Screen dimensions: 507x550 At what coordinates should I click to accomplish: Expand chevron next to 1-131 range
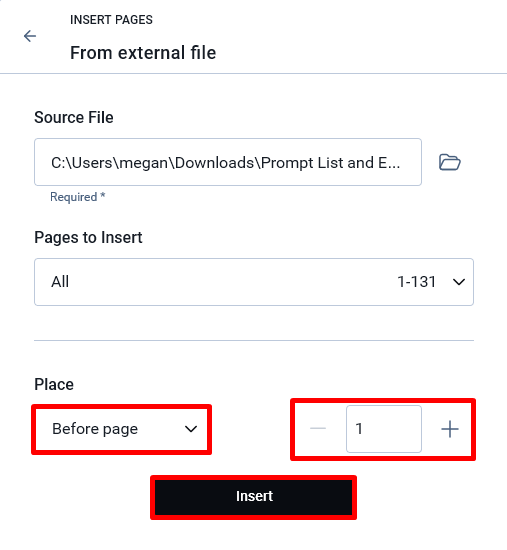pyautogui.click(x=459, y=282)
